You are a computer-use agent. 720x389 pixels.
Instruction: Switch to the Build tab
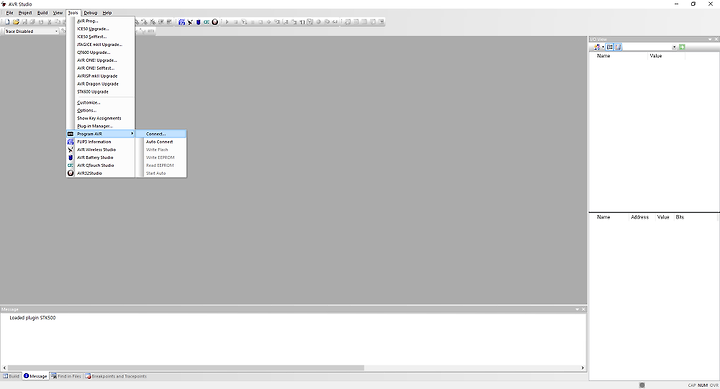tap(11, 376)
